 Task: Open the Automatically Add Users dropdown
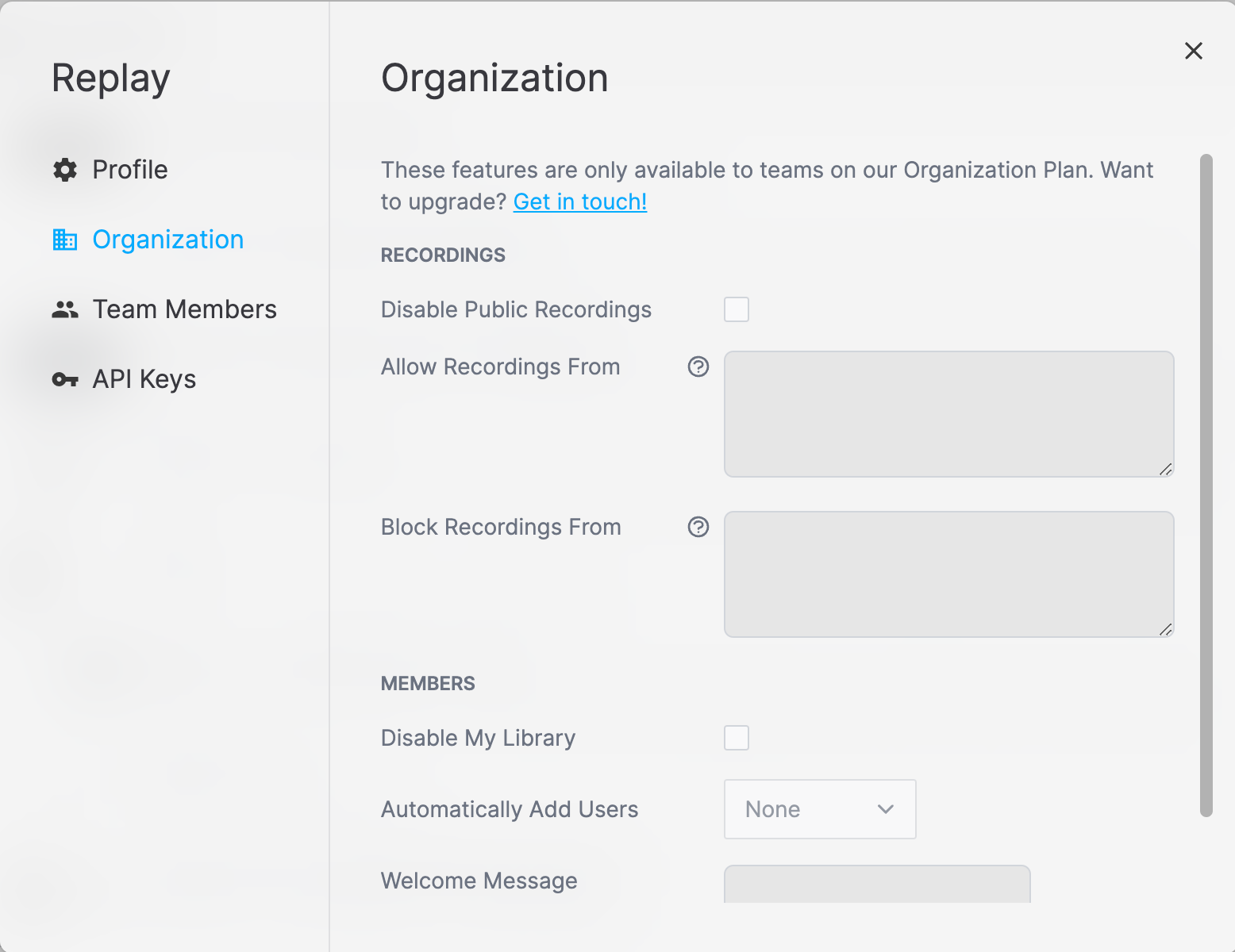820,809
